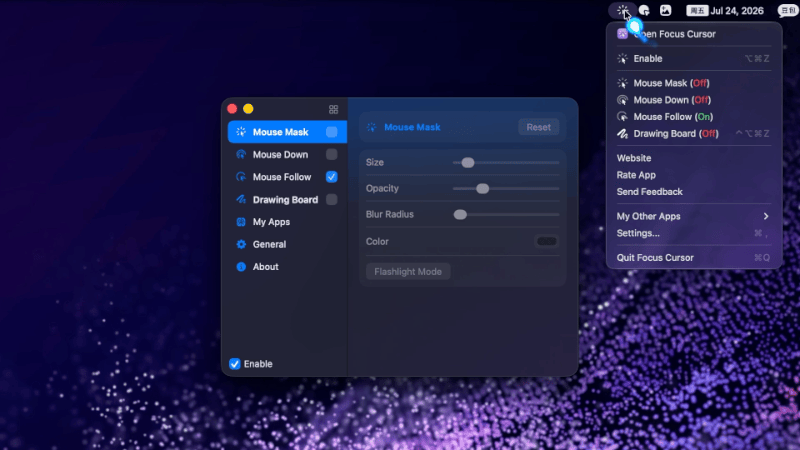This screenshot has width=800, height=450.
Task: Click the Mouse Mask icon in dropdown menu
Action: (x=622, y=83)
